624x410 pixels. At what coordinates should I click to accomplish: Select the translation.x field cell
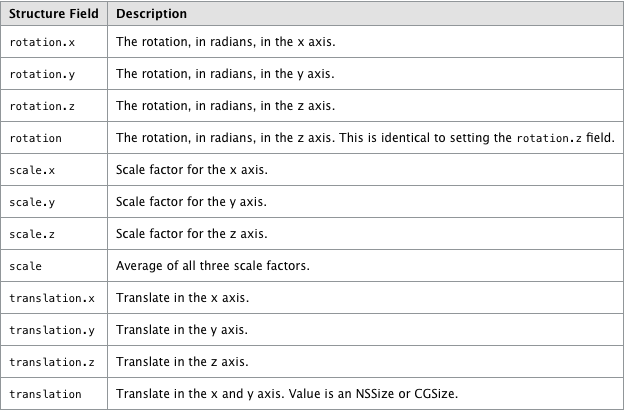pos(51,299)
